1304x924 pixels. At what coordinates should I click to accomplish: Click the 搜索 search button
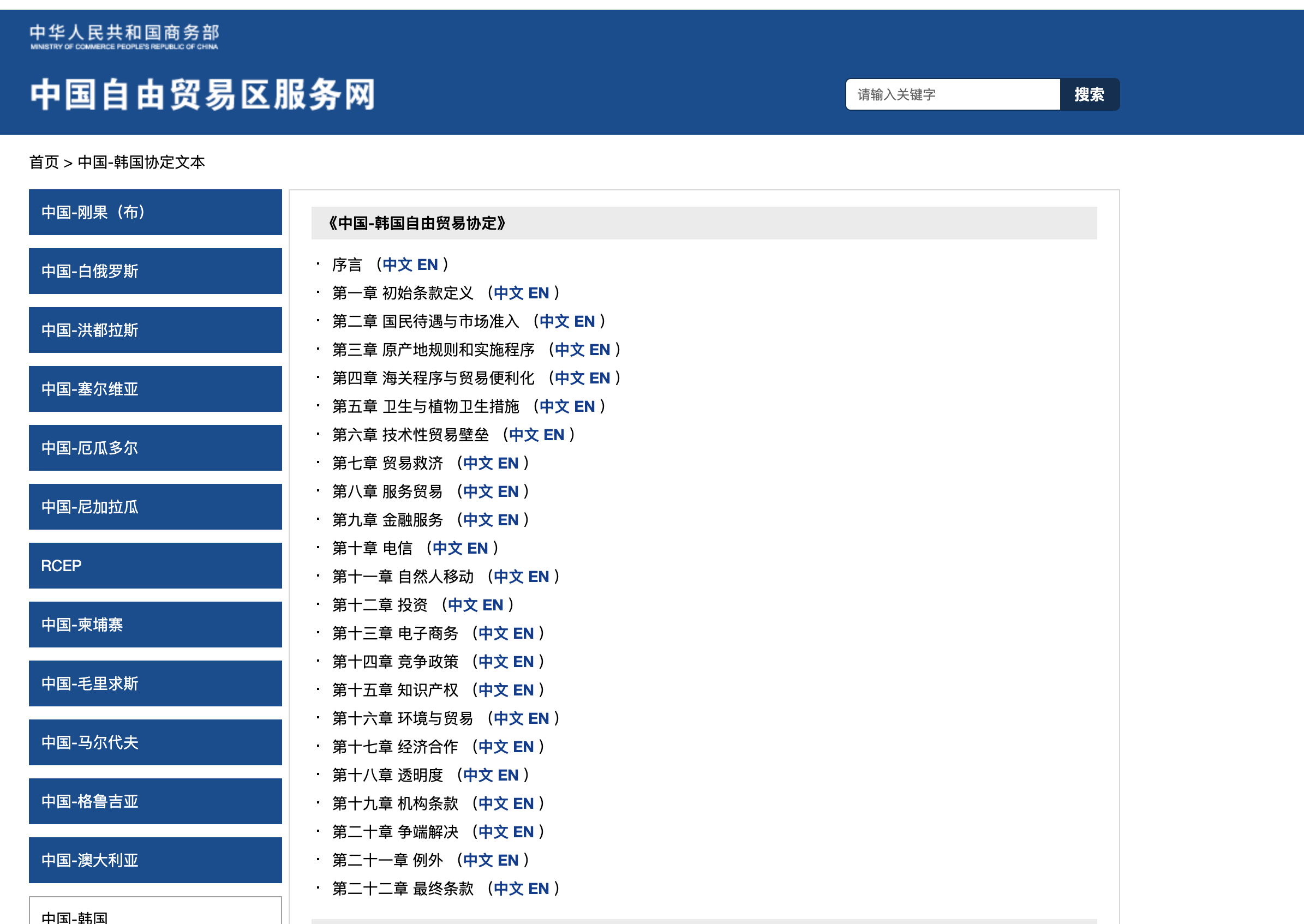point(1089,94)
